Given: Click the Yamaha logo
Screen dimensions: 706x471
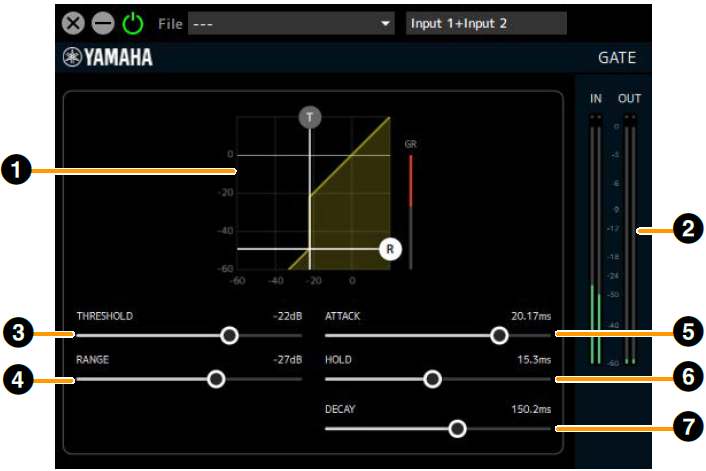Looking at the screenshot, I should click(x=109, y=58).
